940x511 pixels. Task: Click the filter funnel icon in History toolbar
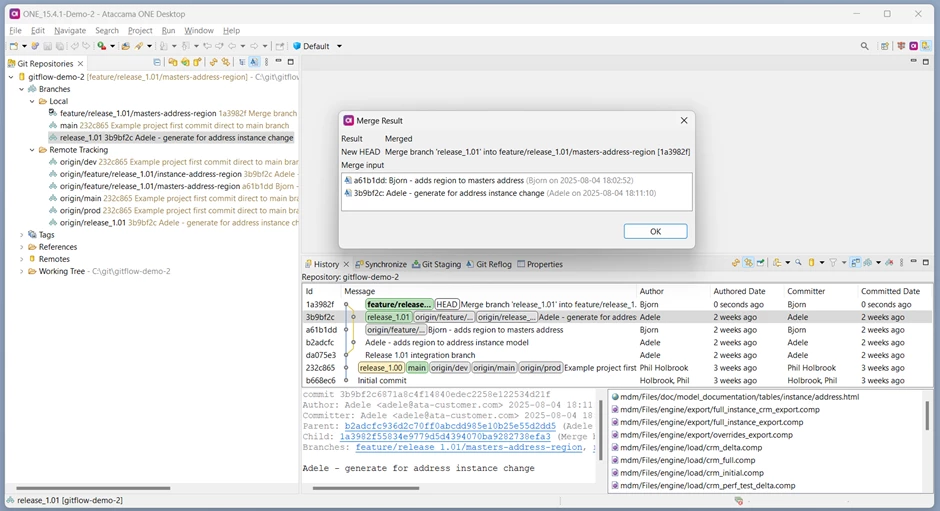833,263
